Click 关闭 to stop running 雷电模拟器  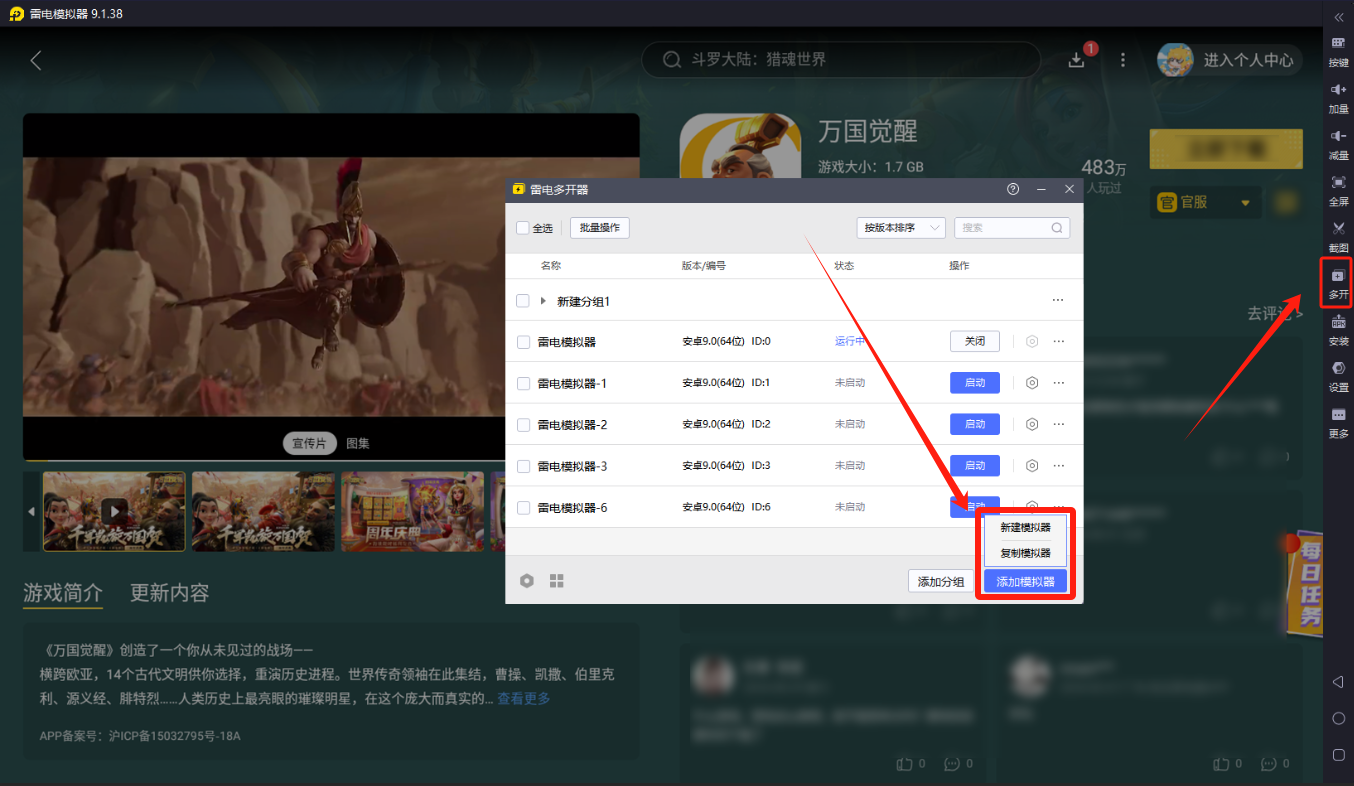point(975,342)
